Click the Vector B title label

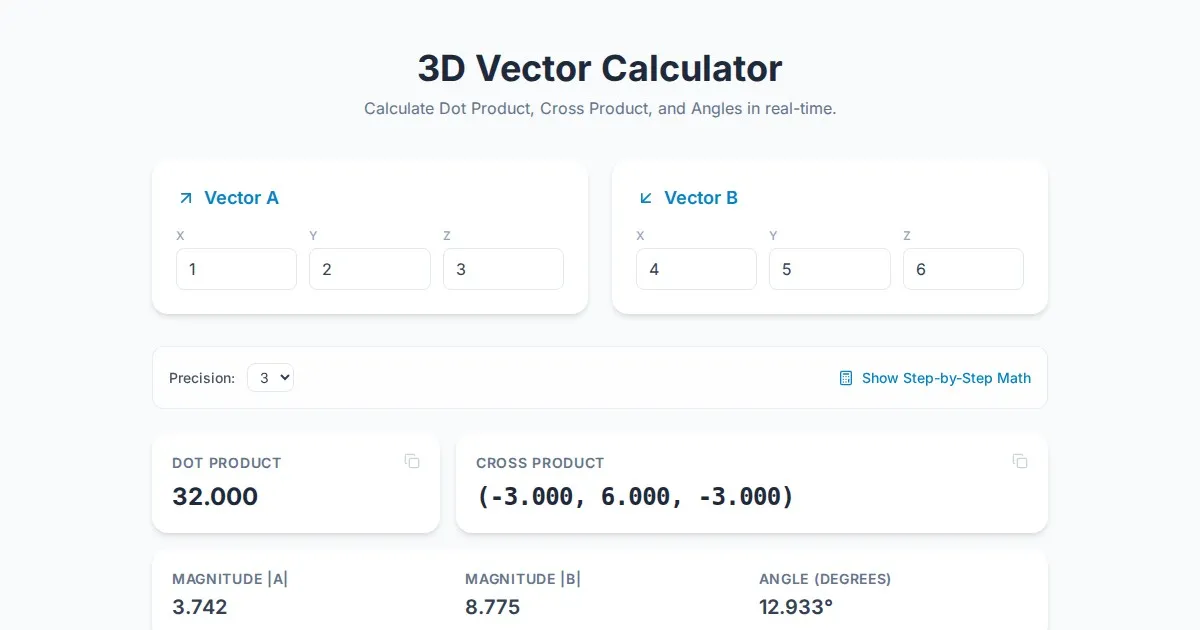701,198
